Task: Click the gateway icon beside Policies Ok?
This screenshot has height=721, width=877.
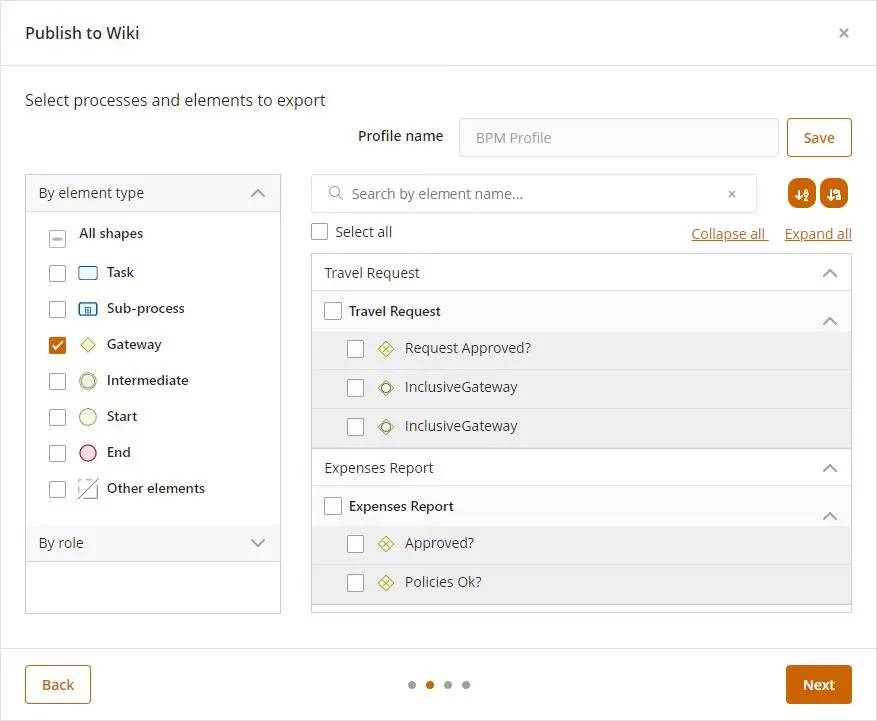Action: [x=386, y=583]
